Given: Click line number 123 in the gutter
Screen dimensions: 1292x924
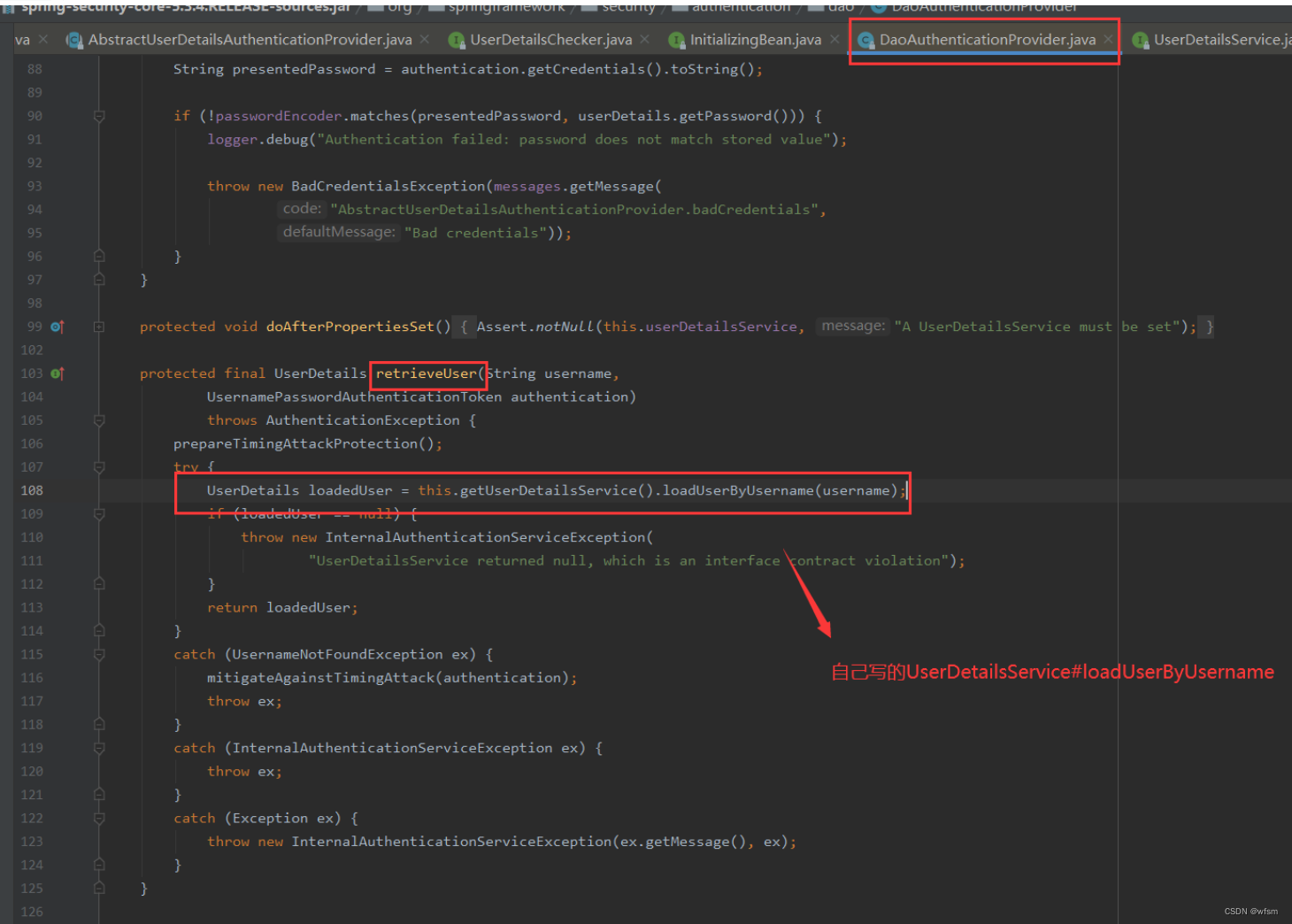Looking at the screenshot, I should click(x=32, y=842).
